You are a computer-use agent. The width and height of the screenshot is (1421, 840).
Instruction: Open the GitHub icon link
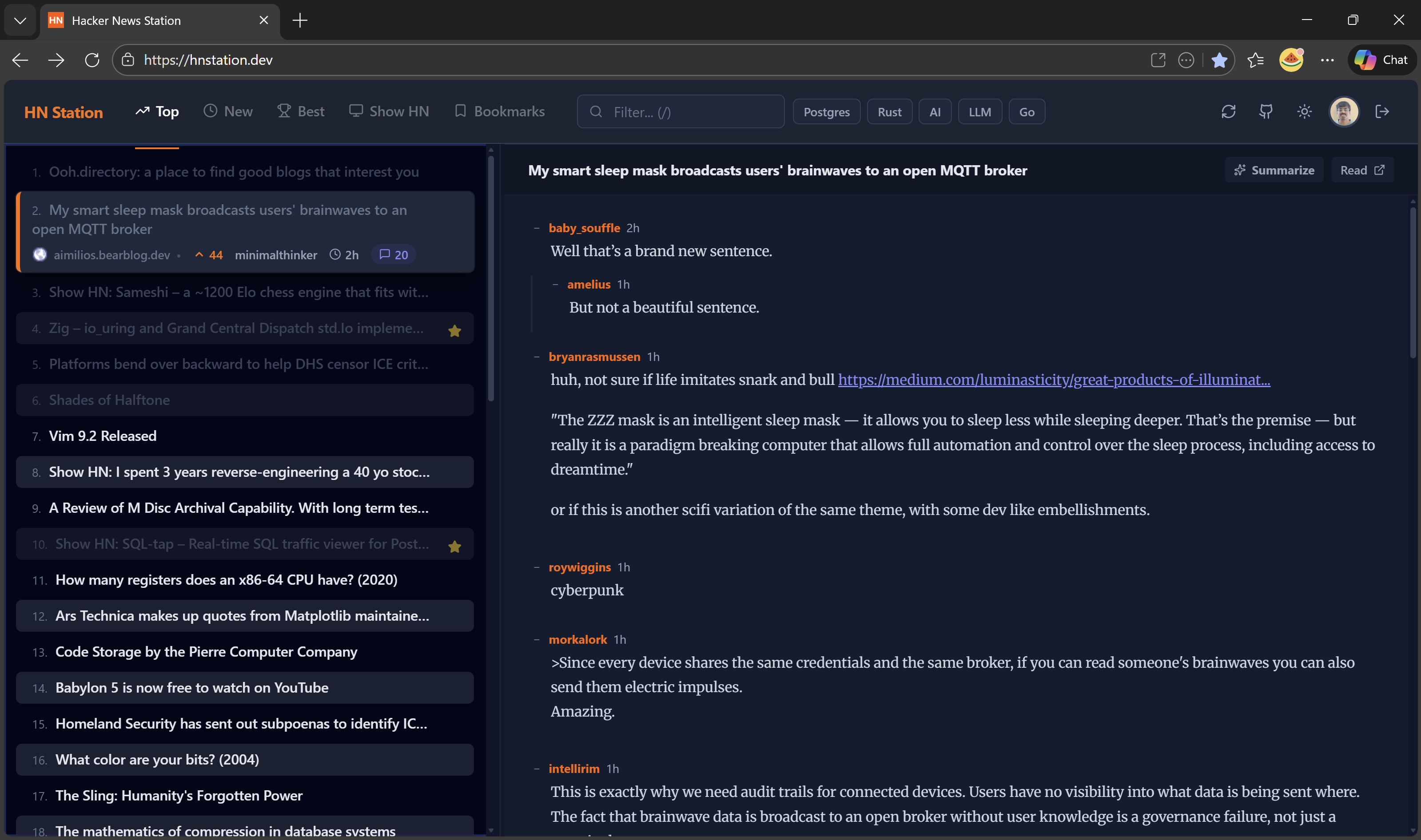[x=1266, y=111]
